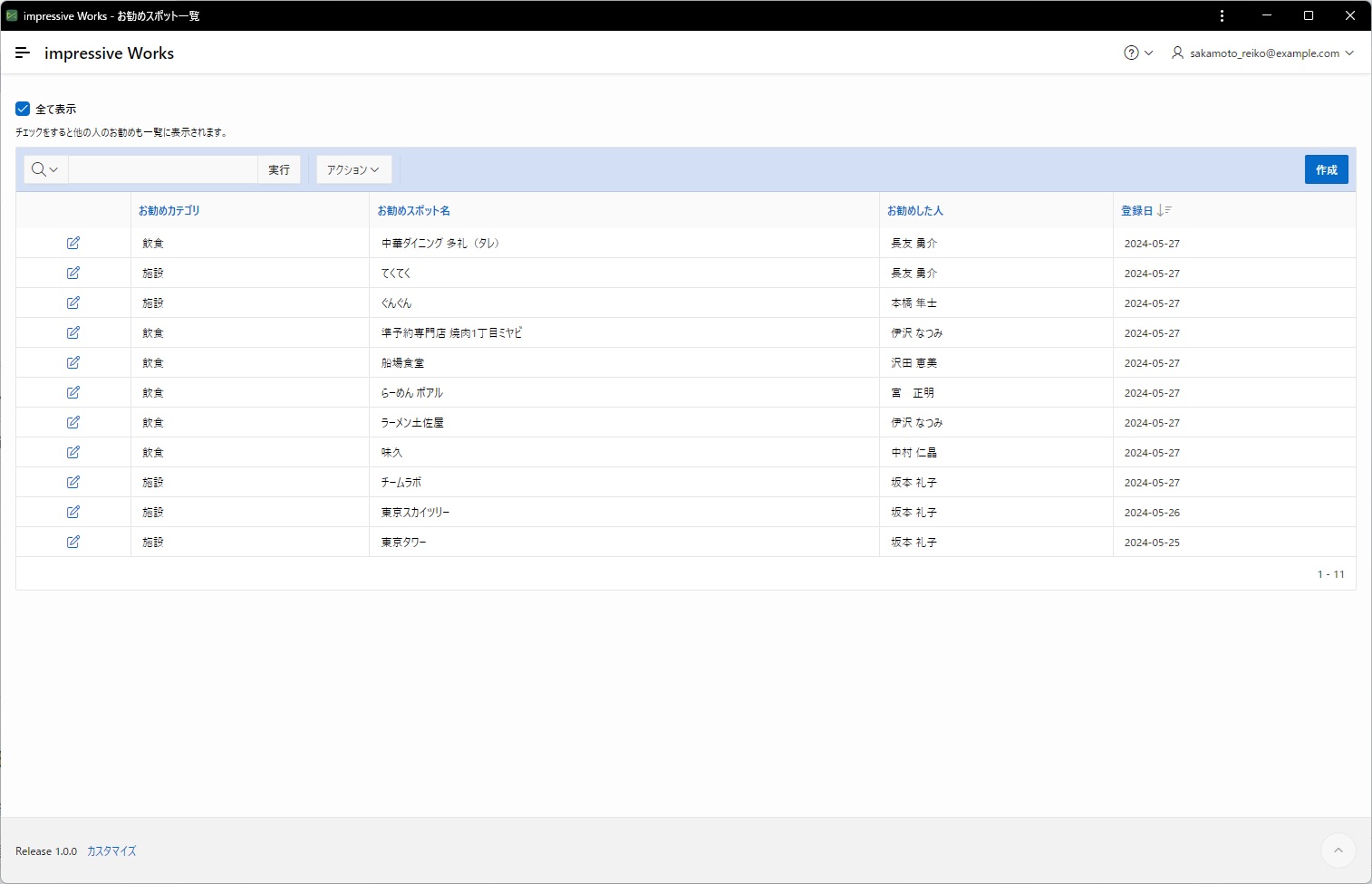Select the 準予約専門店 焼肉1丁目ミヤビ cell

[x=624, y=332]
